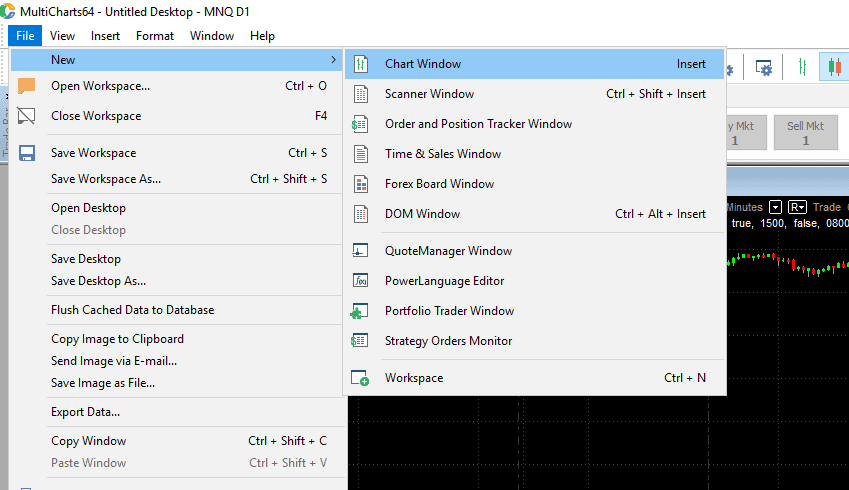Image resolution: width=849 pixels, height=490 pixels.
Task: Select Workspace entry in New submenu
Action: 534,378
